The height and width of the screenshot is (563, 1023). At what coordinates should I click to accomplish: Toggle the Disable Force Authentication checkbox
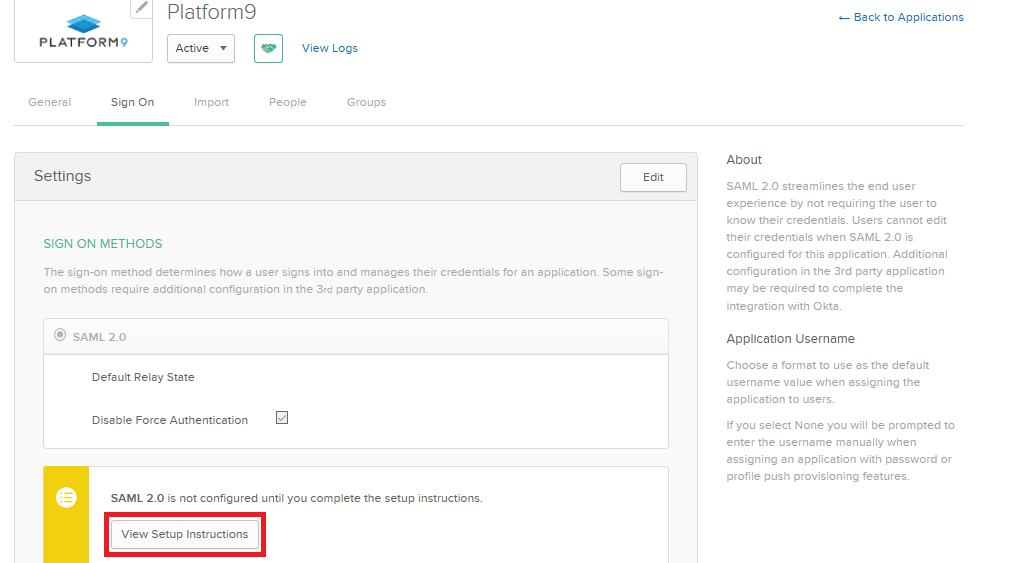click(x=282, y=418)
